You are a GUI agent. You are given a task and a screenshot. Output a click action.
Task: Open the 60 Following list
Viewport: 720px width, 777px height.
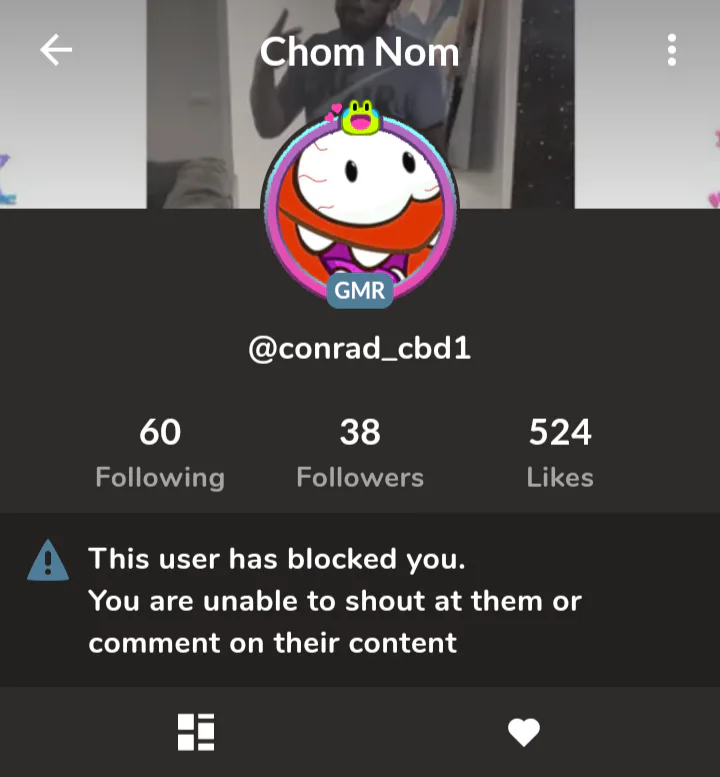point(160,453)
